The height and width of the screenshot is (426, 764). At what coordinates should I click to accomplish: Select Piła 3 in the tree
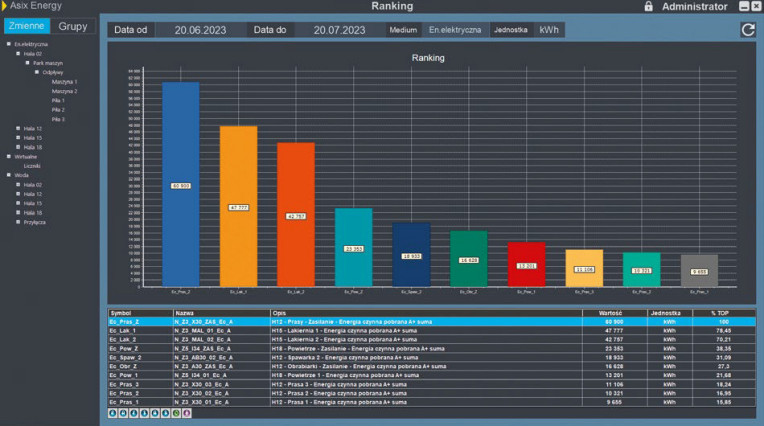tap(58, 119)
